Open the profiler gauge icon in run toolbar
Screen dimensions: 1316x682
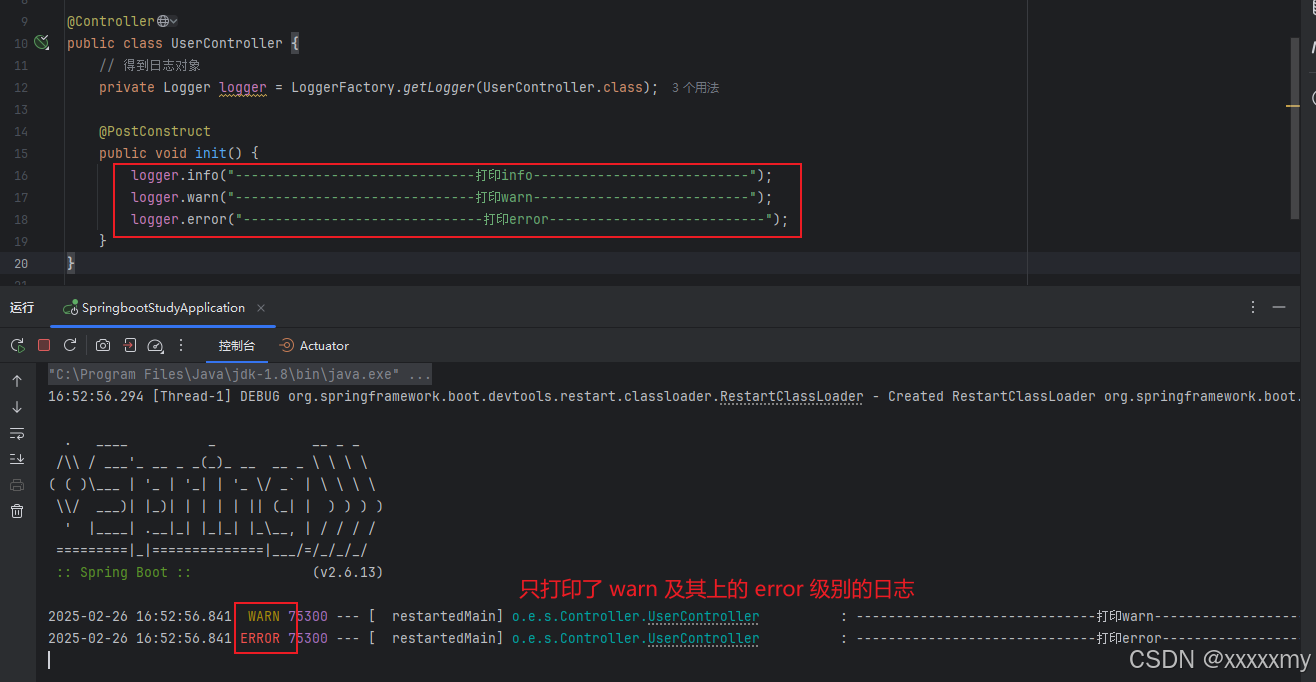click(x=155, y=345)
